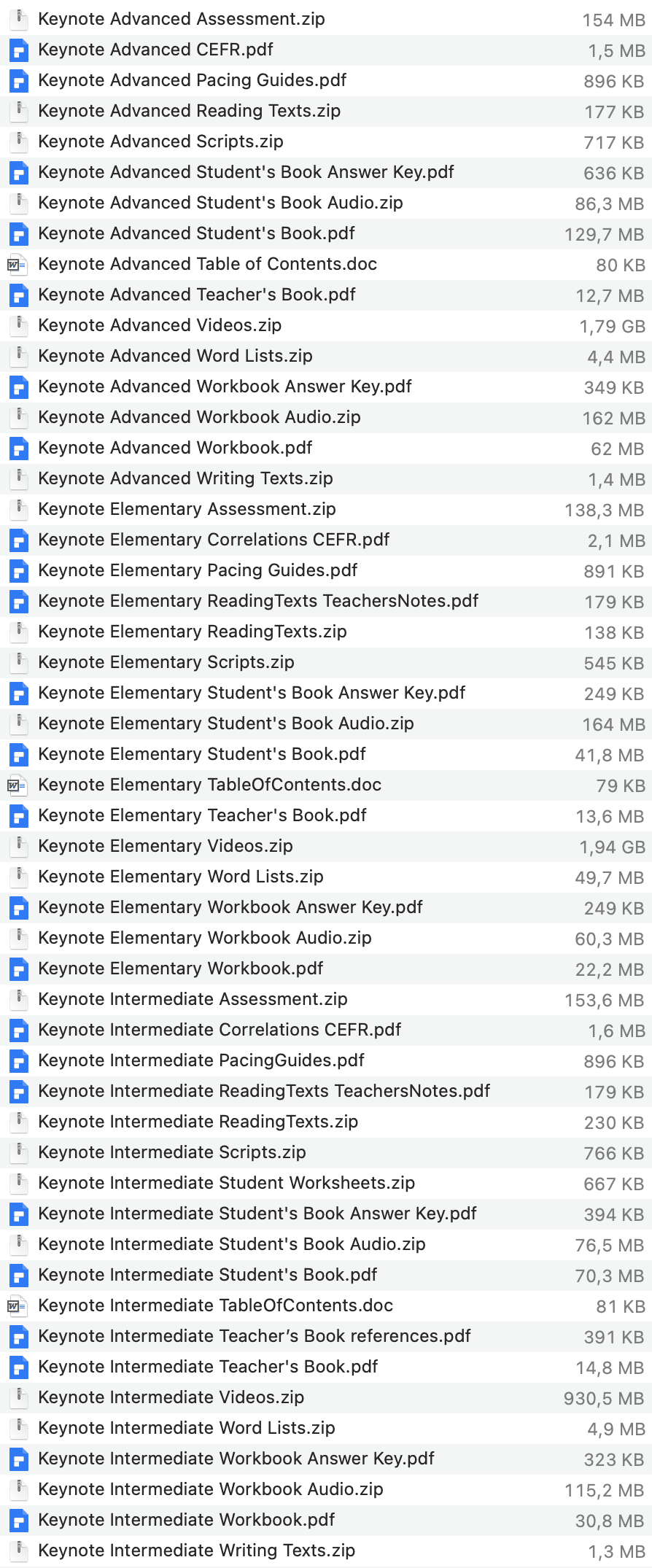
Task: Click the zip icon of Keynote Intermediate Student Worksheets.zip
Action: coord(18,1183)
